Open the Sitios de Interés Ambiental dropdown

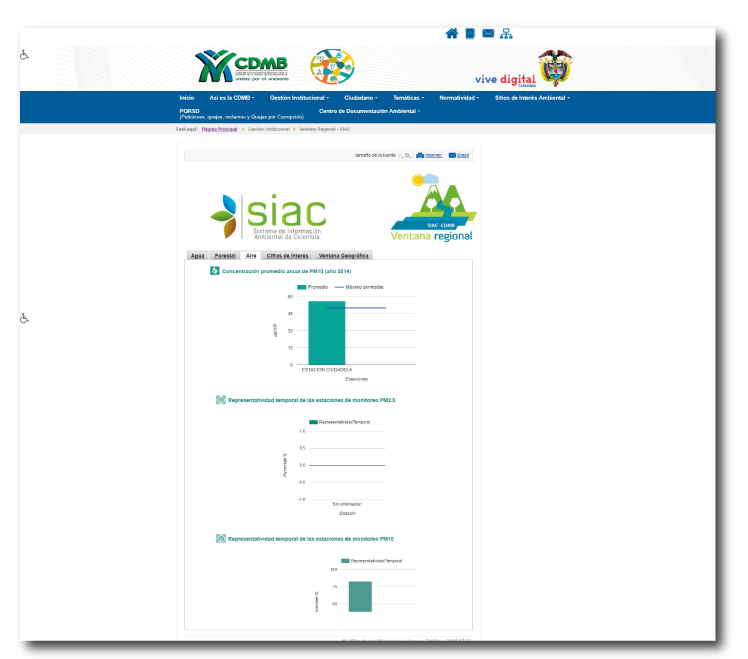pos(532,98)
